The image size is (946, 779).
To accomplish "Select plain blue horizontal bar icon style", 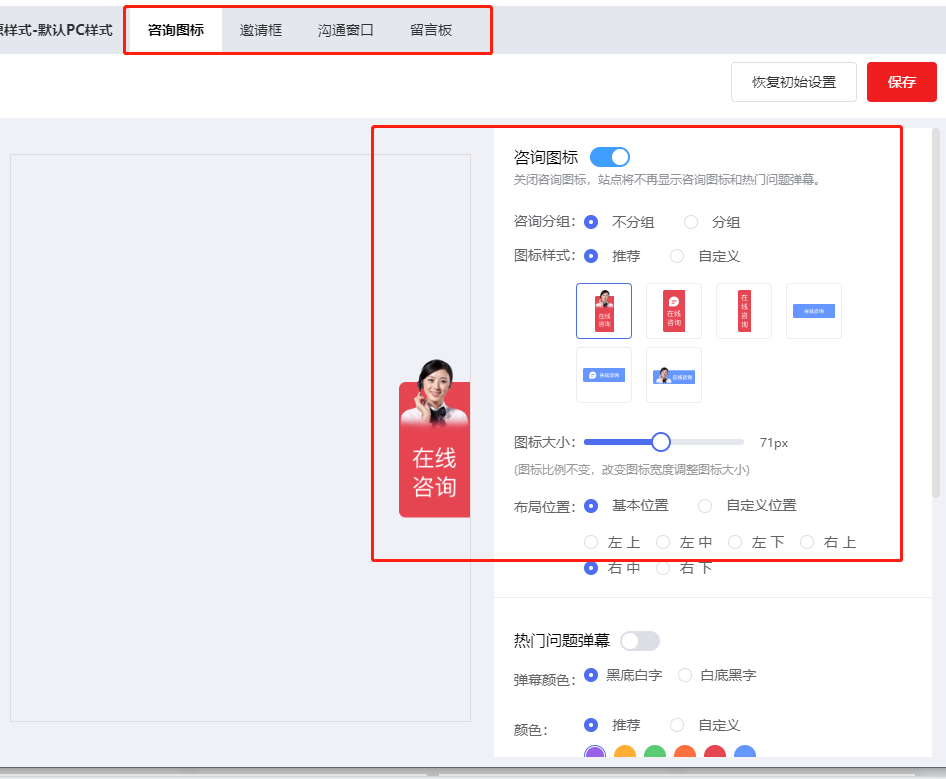I will tap(814, 311).
